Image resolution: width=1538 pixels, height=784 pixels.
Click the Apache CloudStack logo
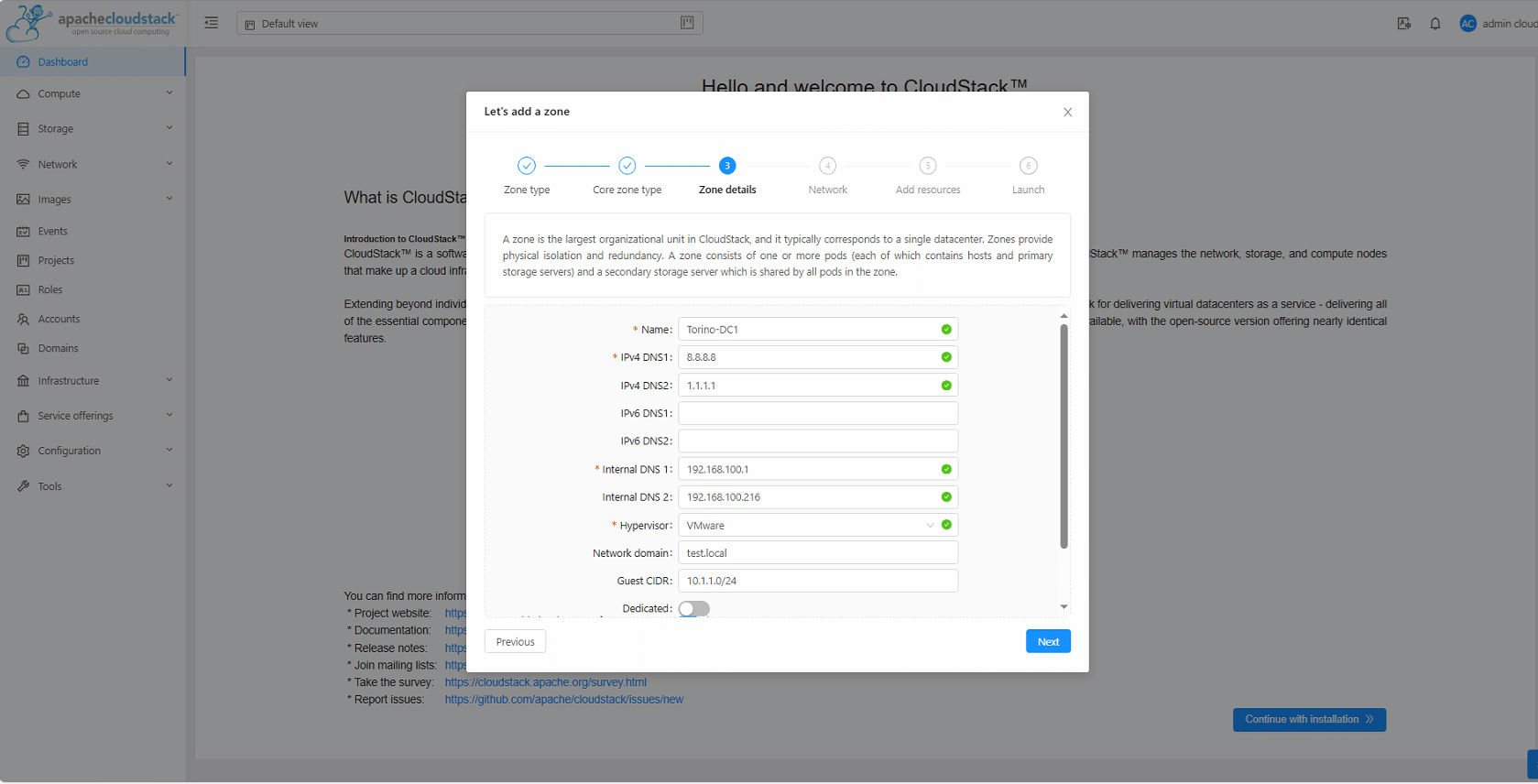[x=92, y=23]
